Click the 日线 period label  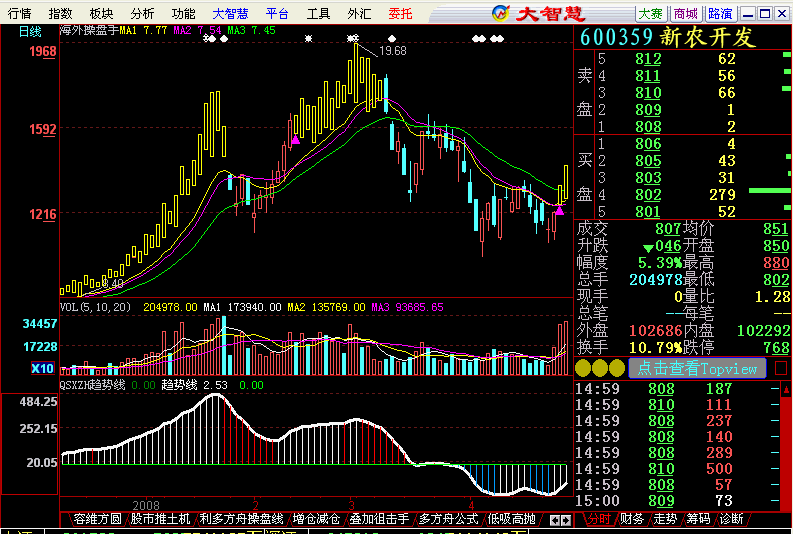[x=30, y=32]
